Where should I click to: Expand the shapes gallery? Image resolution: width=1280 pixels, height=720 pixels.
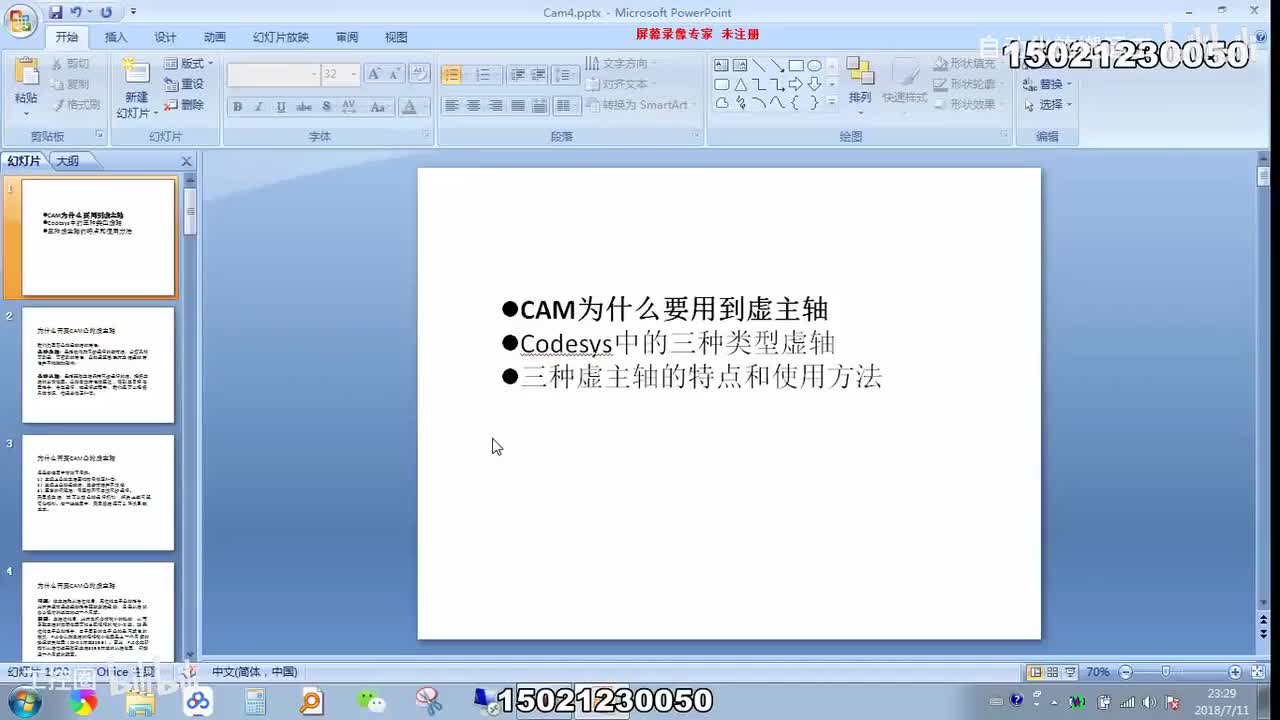831,103
